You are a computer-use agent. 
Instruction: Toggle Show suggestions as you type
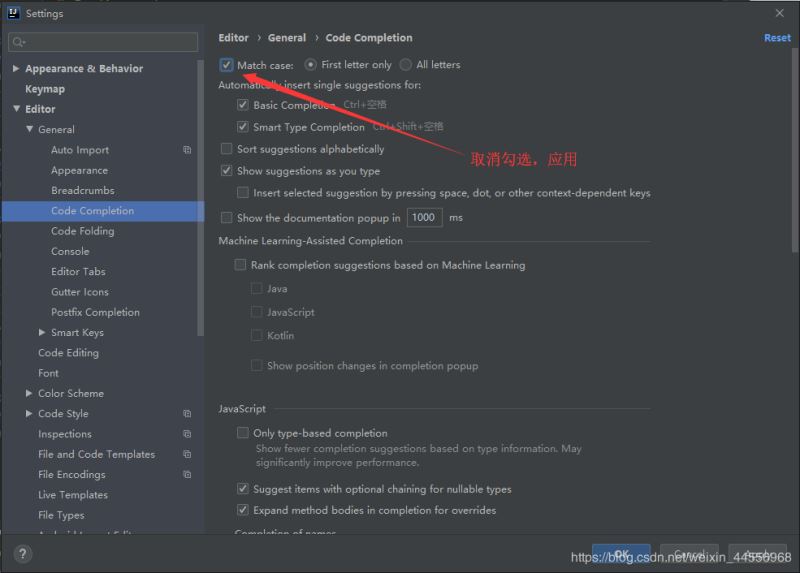tap(227, 170)
